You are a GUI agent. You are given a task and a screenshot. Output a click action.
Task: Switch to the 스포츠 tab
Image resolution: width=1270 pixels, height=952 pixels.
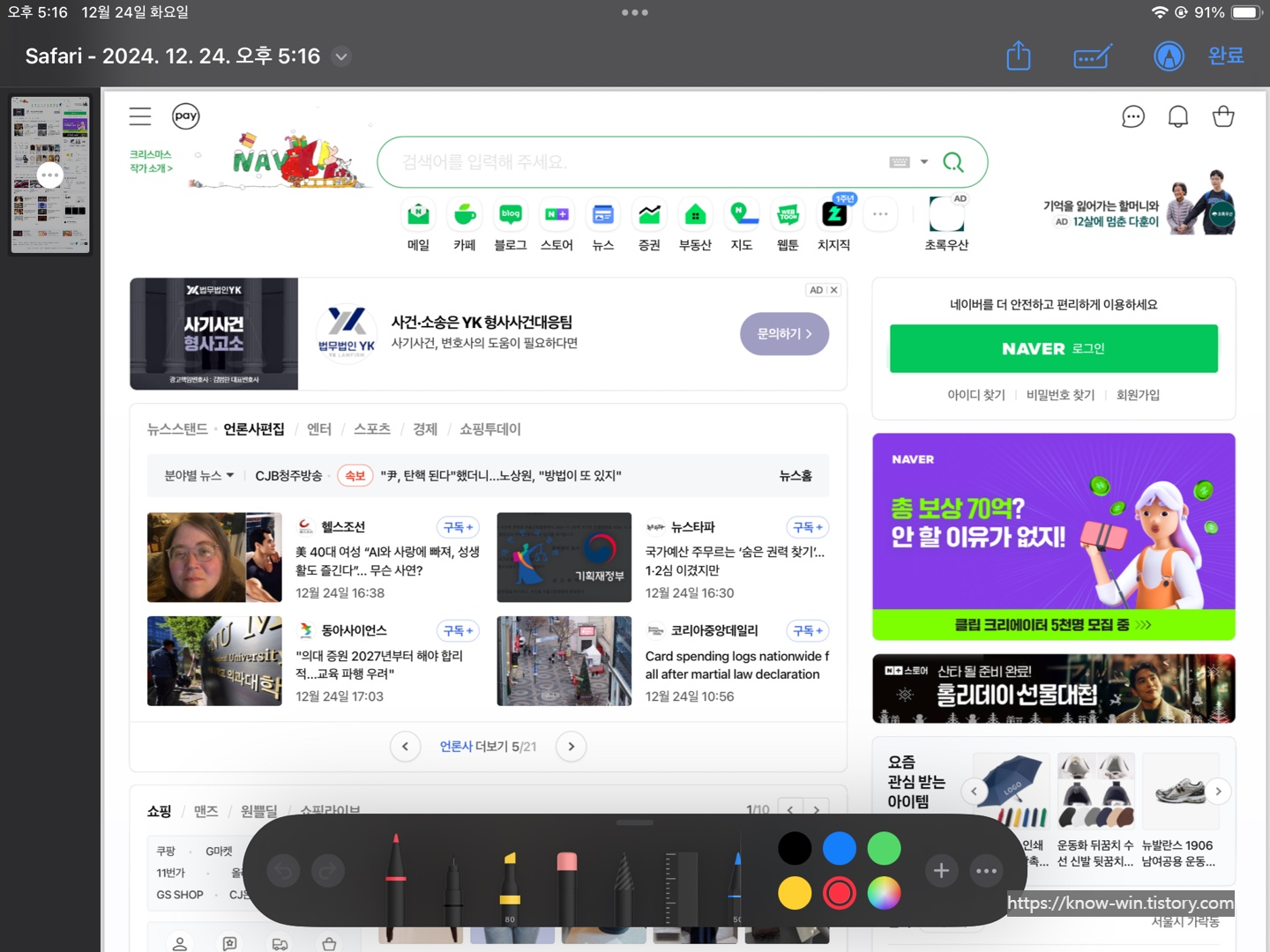(x=372, y=429)
